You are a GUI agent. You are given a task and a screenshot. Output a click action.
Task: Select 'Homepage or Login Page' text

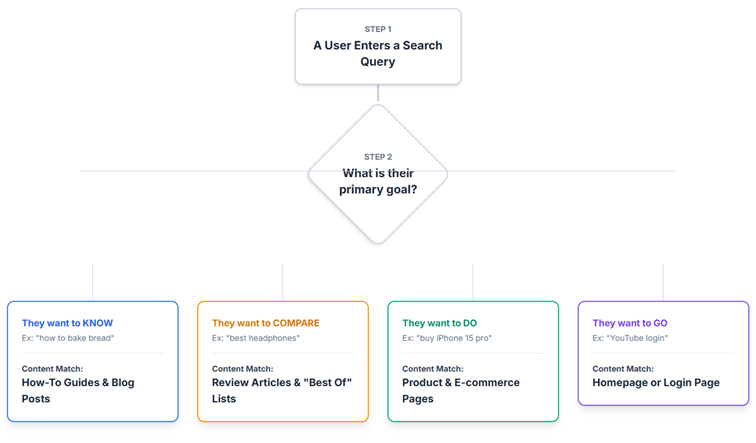pos(656,383)
